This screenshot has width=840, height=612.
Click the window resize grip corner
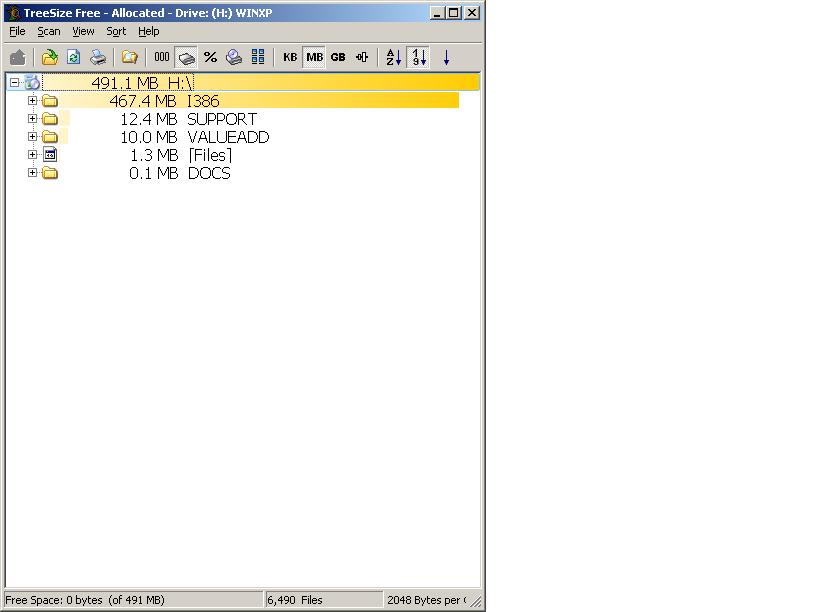[476, 602]
